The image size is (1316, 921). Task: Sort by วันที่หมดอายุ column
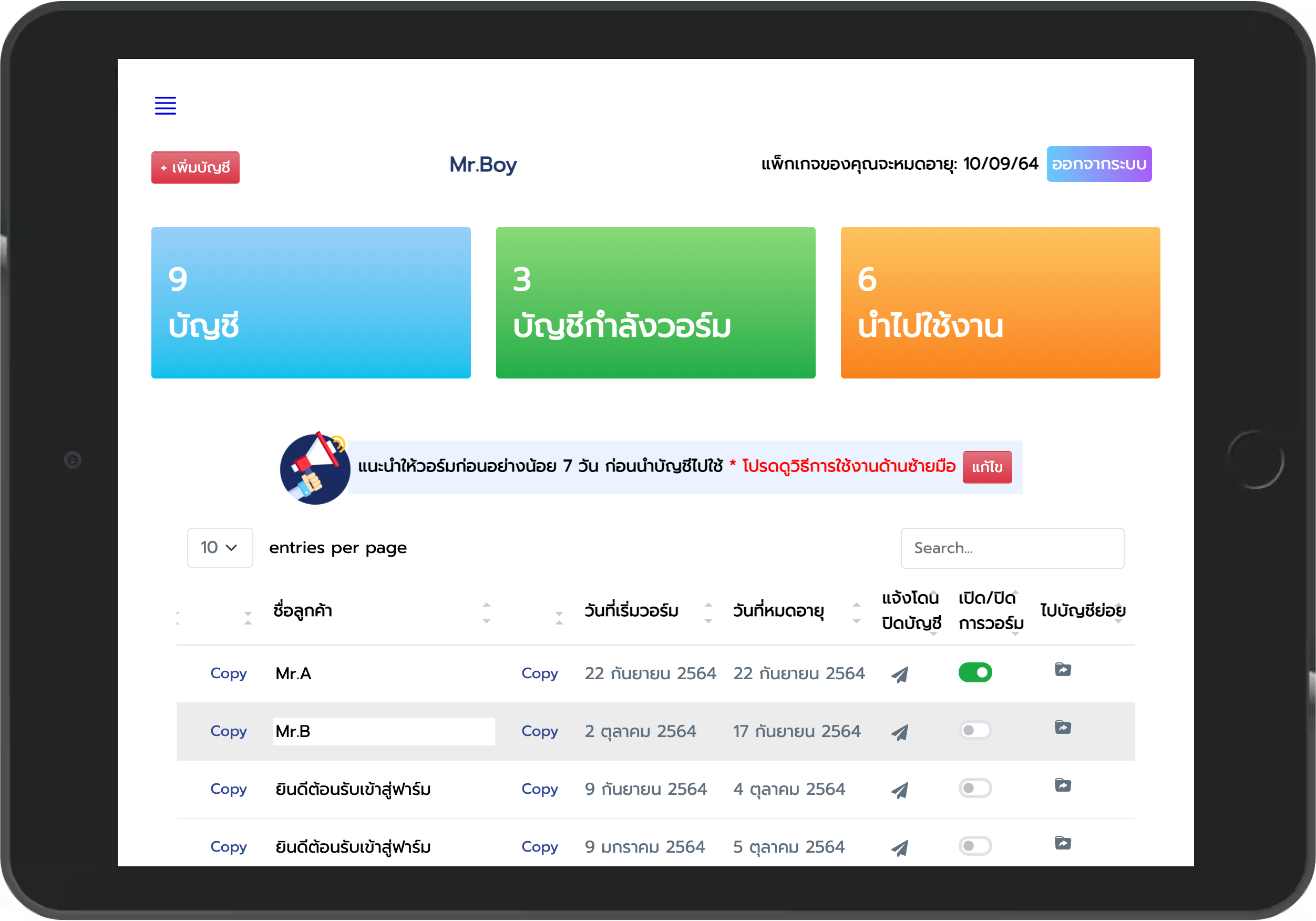(x=797, y=611)
